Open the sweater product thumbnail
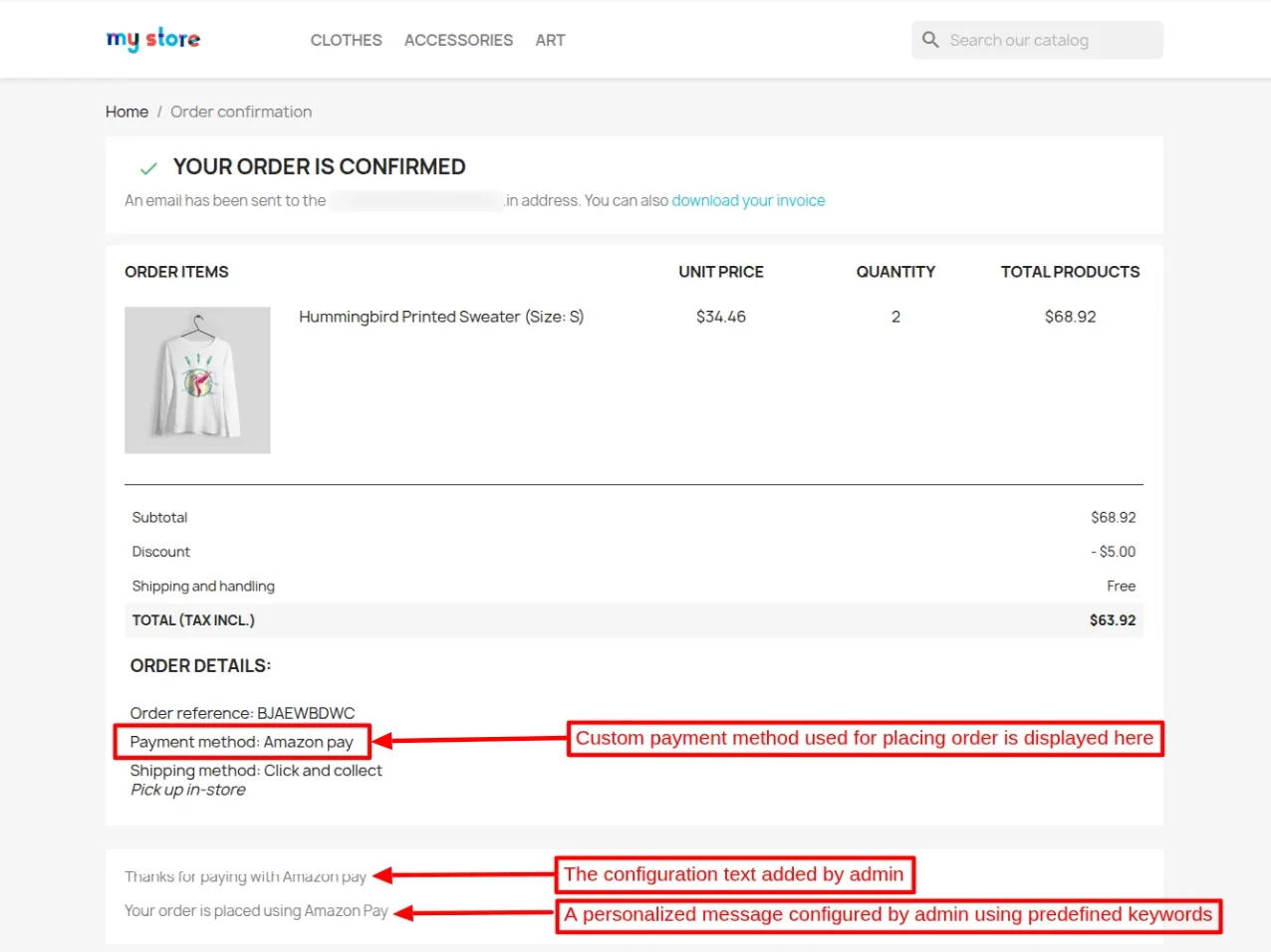 point(197,380)
